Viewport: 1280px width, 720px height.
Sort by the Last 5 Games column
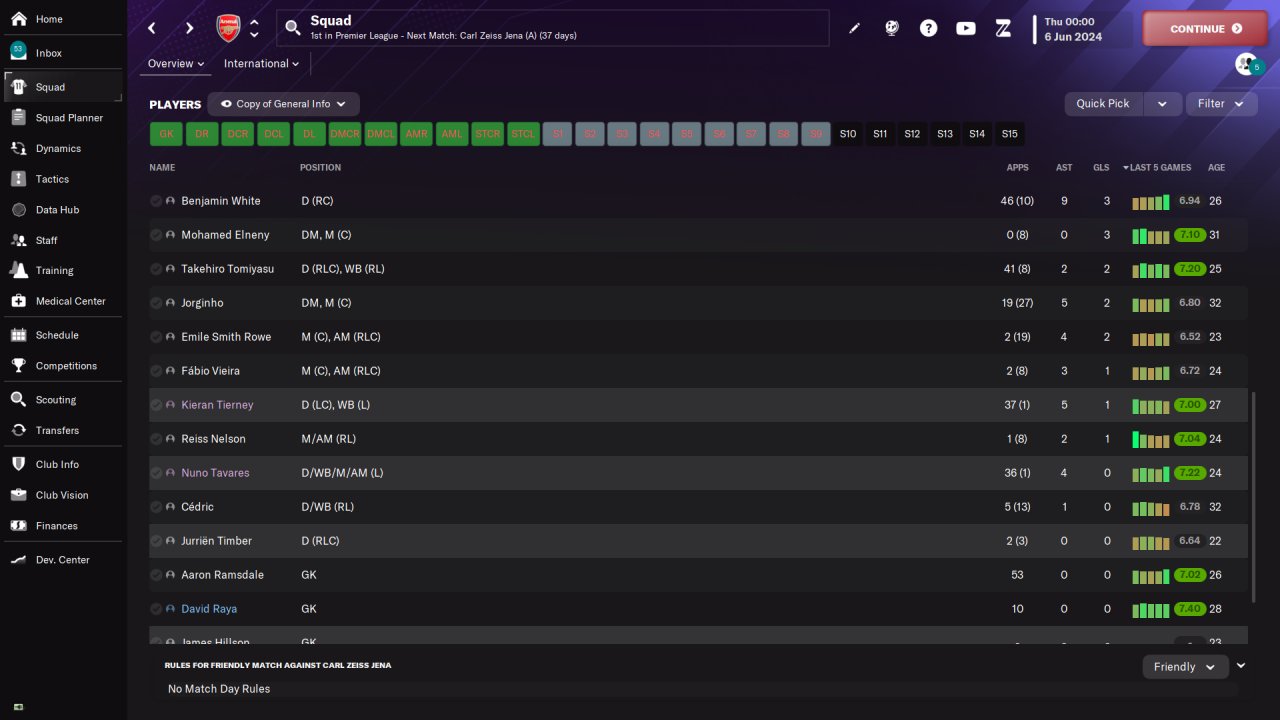[x=1157, y=168]
